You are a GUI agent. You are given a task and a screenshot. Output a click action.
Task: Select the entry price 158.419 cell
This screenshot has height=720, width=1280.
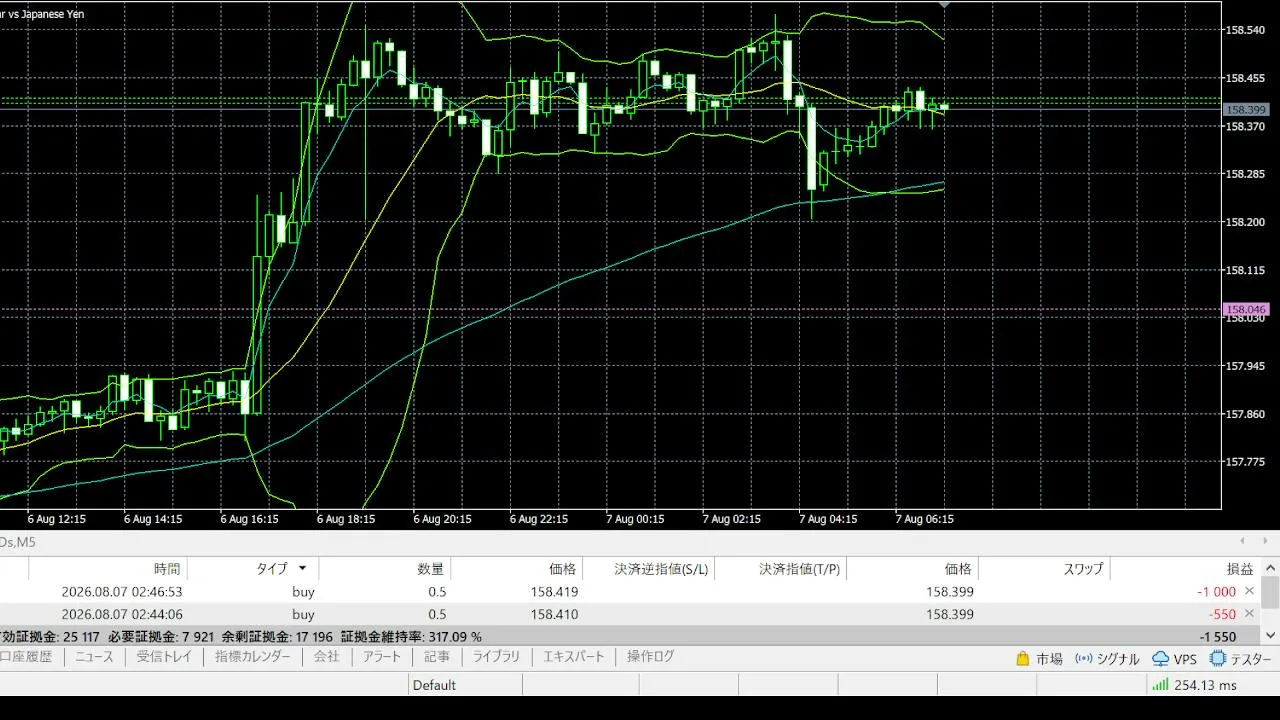point(554,591)
